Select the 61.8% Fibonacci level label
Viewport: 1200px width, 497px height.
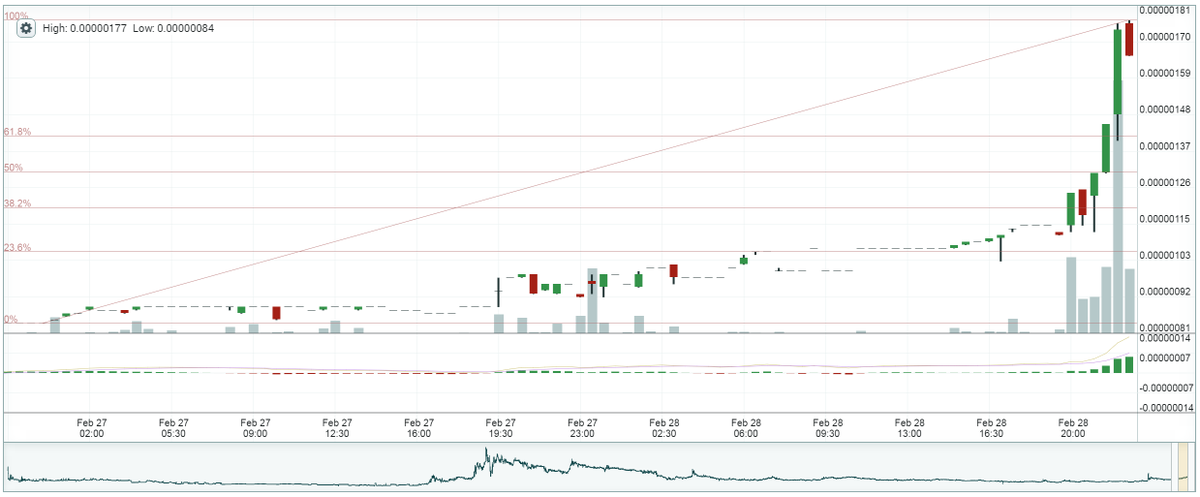(x=17, y=132)
